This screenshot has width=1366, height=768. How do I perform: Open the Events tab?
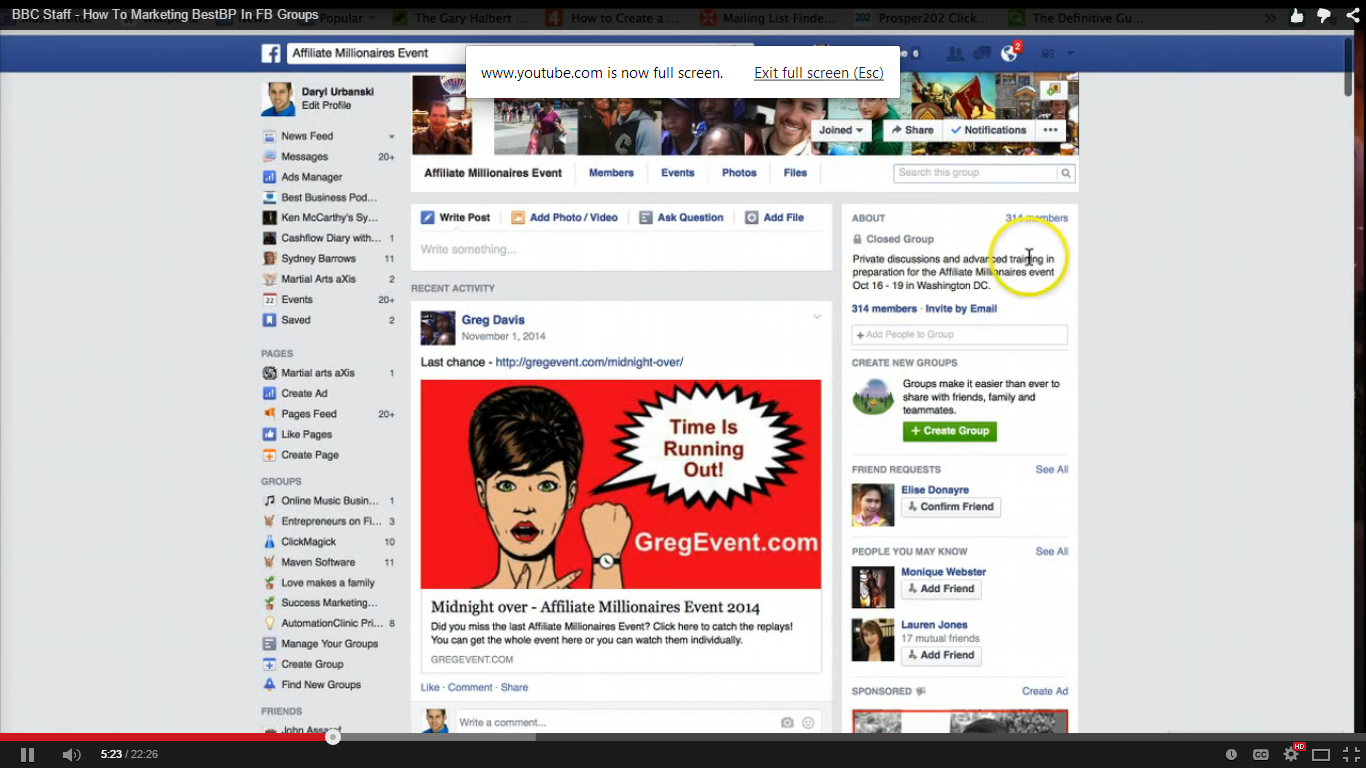pyautogui.click(x=677, y=173)
